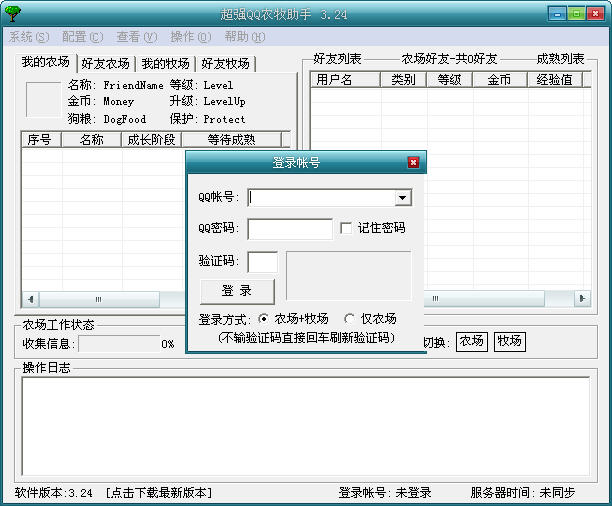Click the 0% progress percentage text
The width and height of the screenshot is (612, 506).
click(x=168, y=344)
